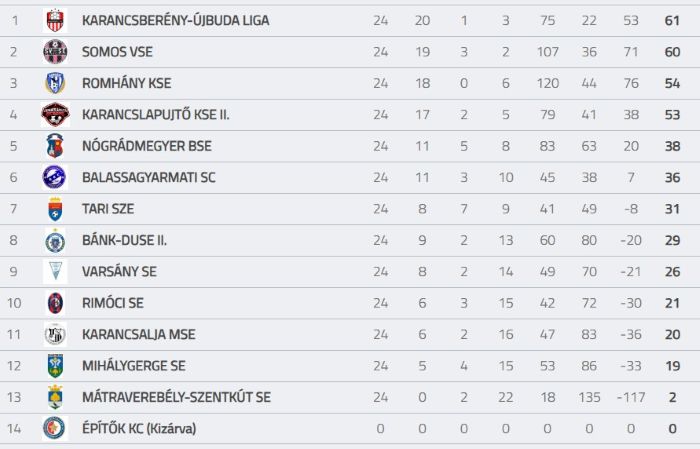The image size is (700, 449).
Task: Click the Somos VSE team logo
Action: 55,52
